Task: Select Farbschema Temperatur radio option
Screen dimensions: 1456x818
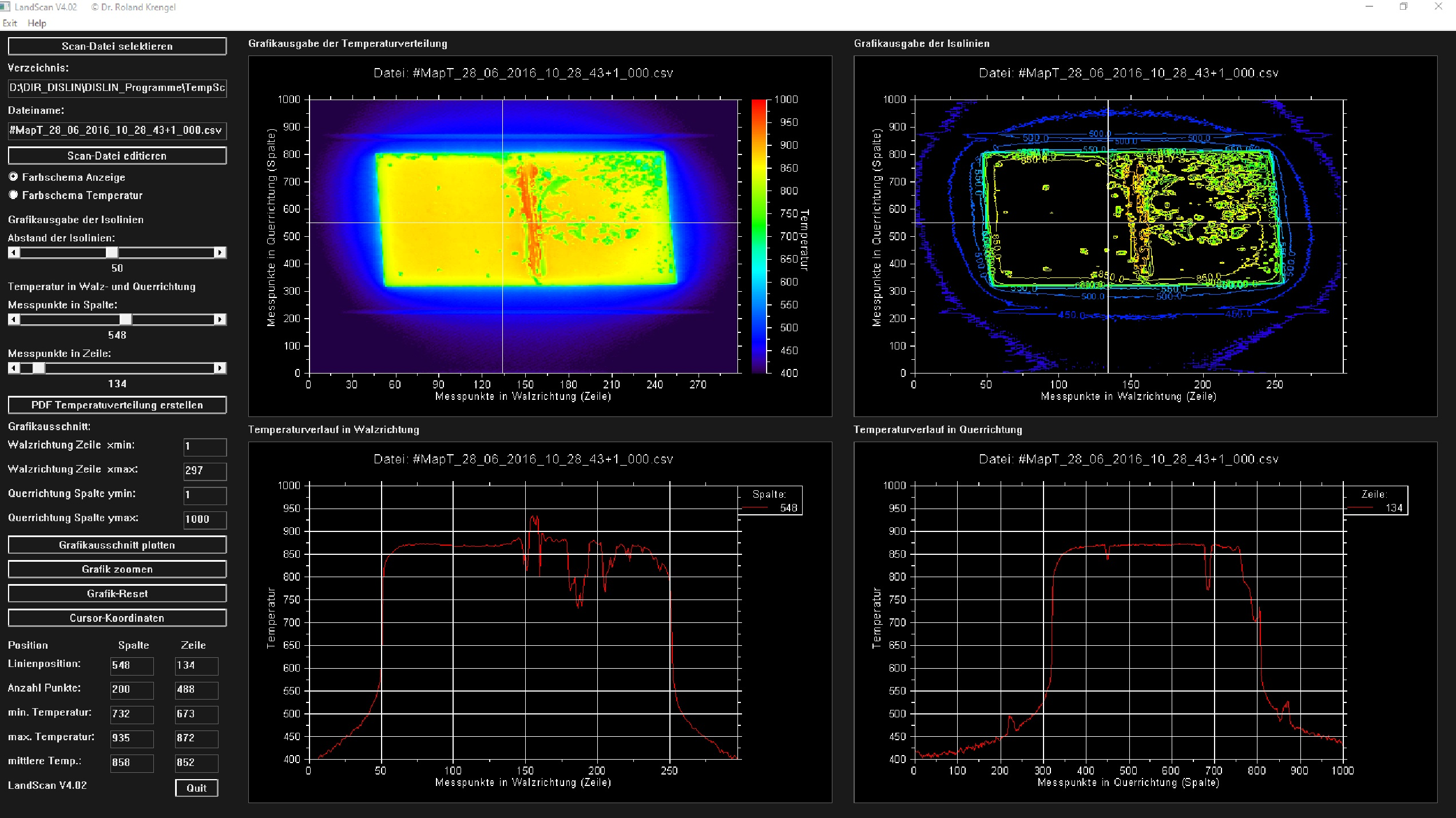Action: (14, 195)
